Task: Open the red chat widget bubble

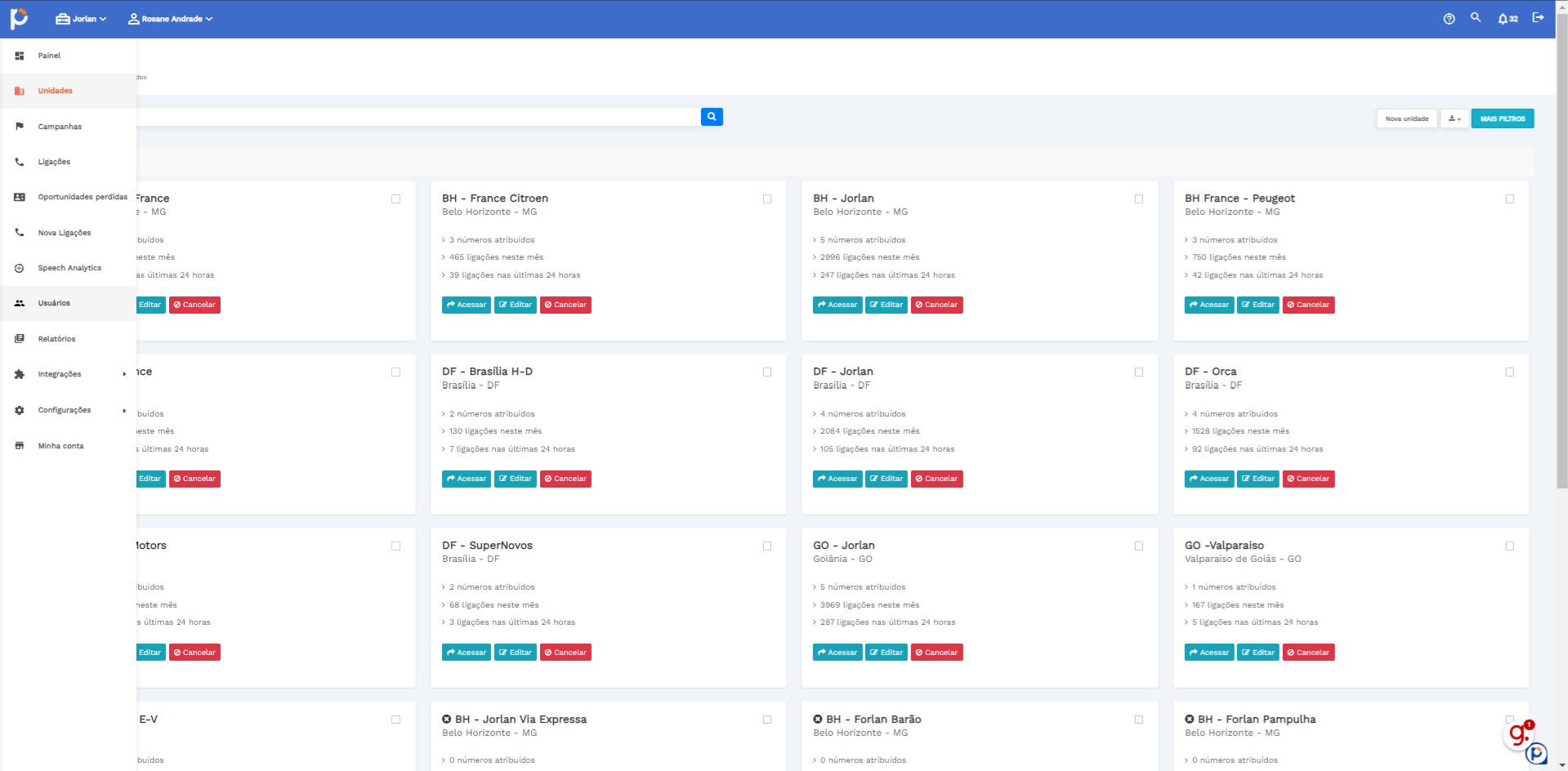Action: tap(1519, 734)
